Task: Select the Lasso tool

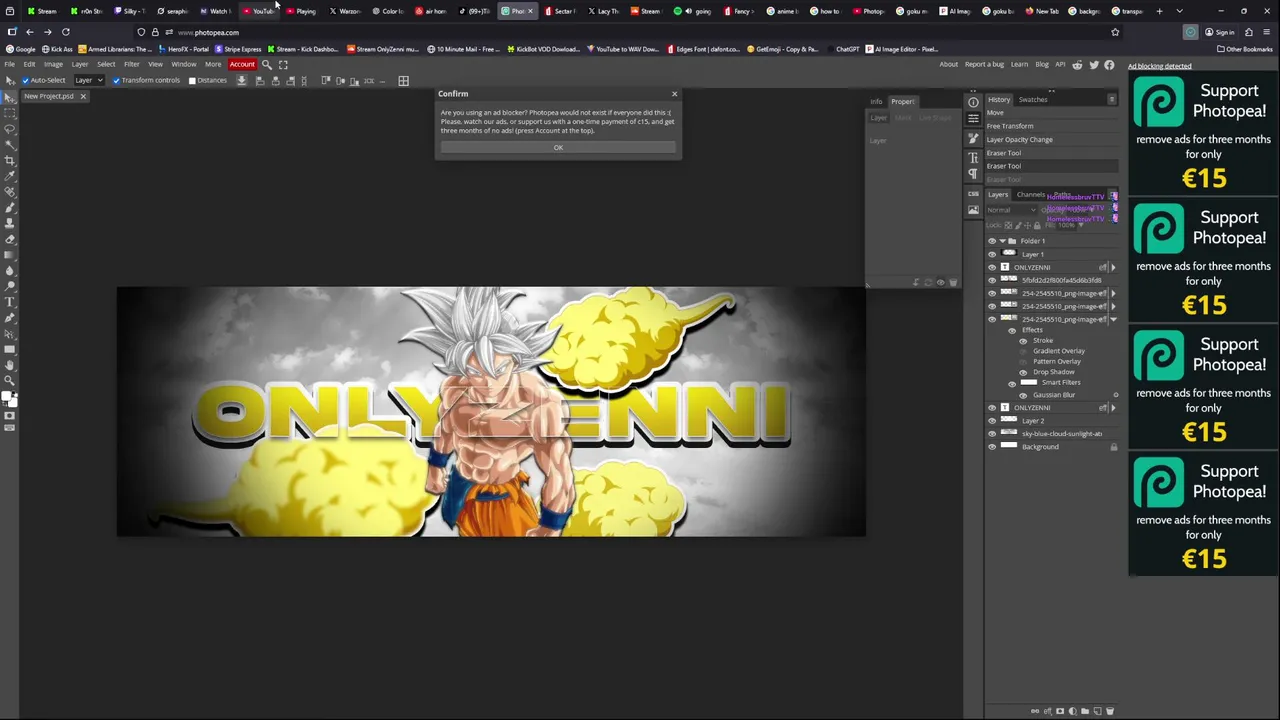Action: coord(10,129)
